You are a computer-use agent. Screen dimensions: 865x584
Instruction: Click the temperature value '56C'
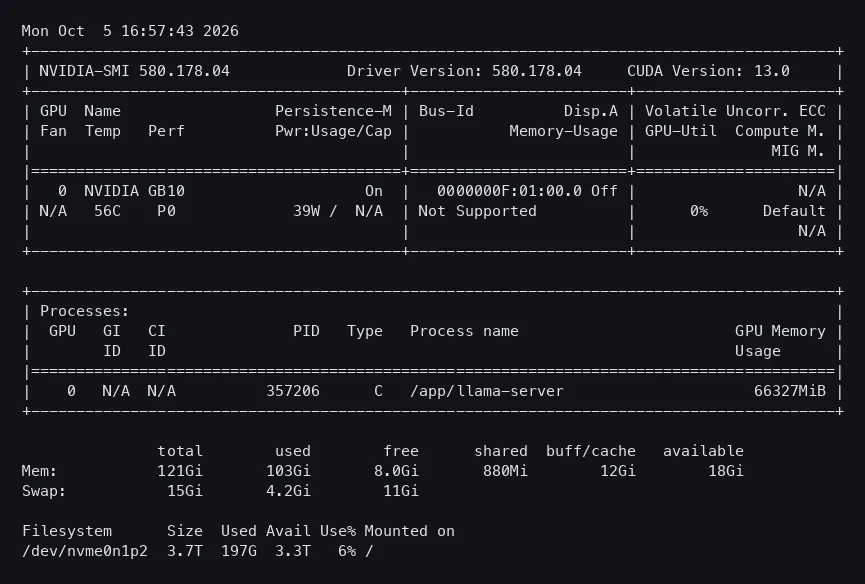(107, 211)
